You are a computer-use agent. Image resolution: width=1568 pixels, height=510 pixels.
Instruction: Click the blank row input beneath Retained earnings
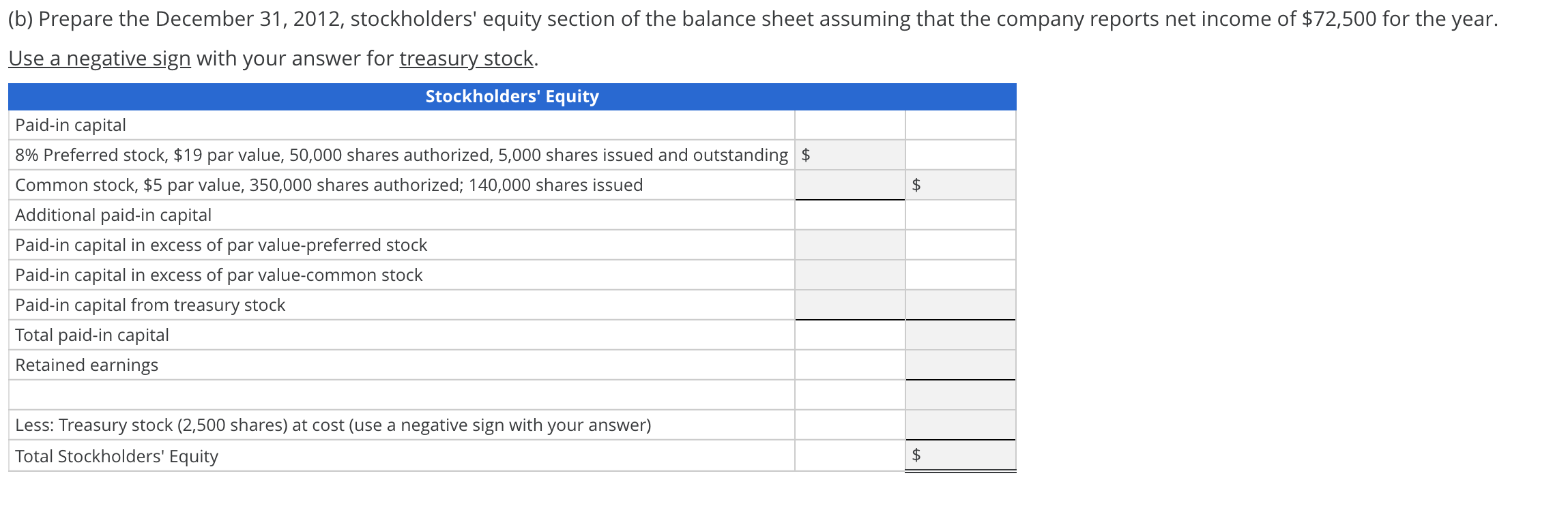pos(962,394)
